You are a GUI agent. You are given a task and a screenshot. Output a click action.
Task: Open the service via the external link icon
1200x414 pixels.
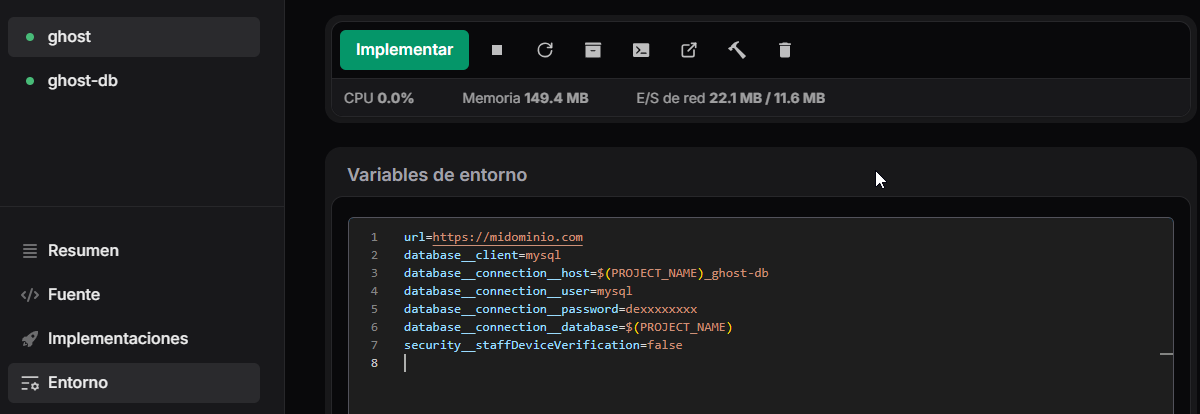(689, 50)
